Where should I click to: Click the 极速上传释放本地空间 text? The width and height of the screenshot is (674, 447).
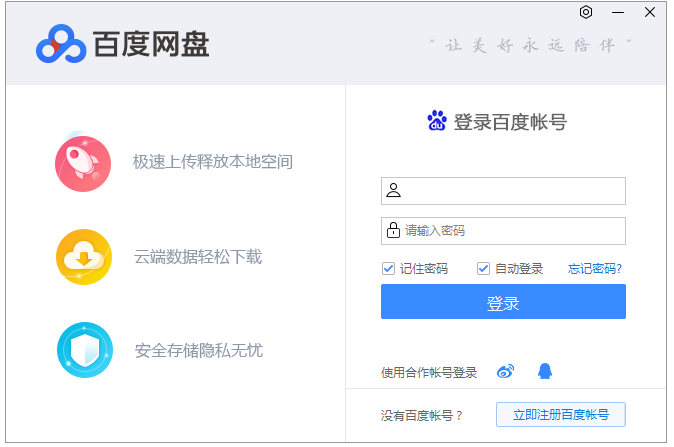(212, 162)
